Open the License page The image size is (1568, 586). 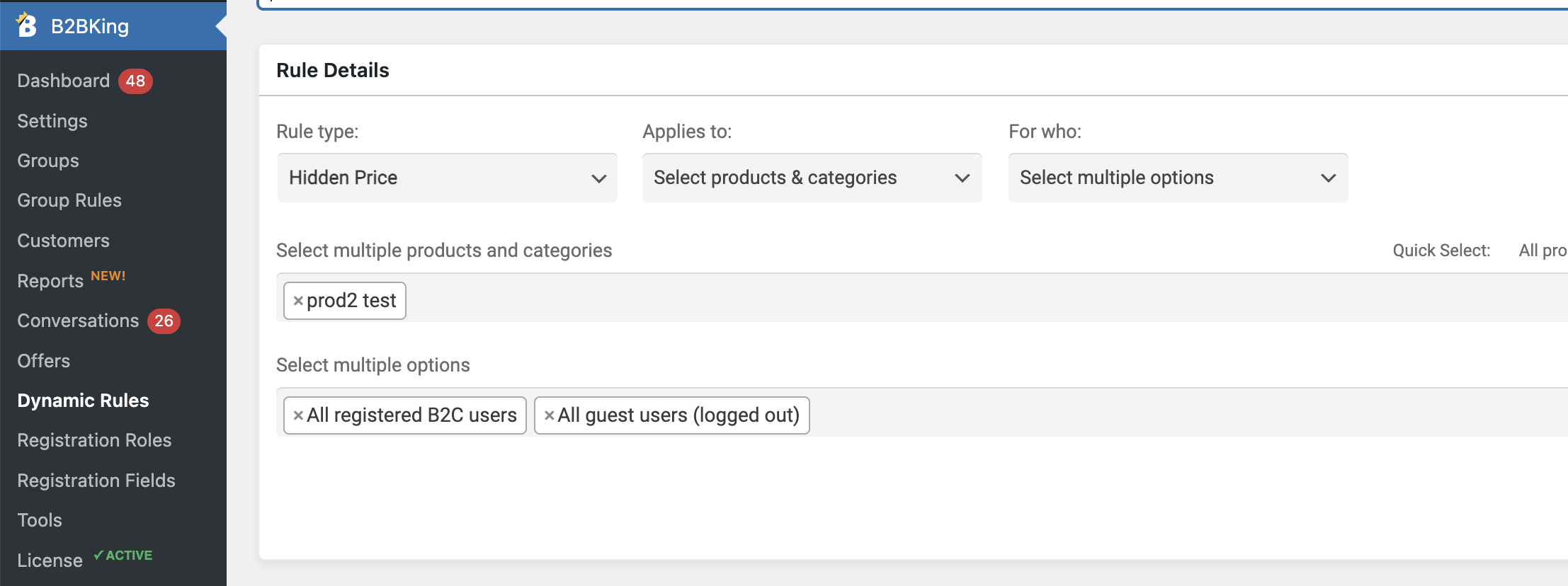(x=50, y=561)
